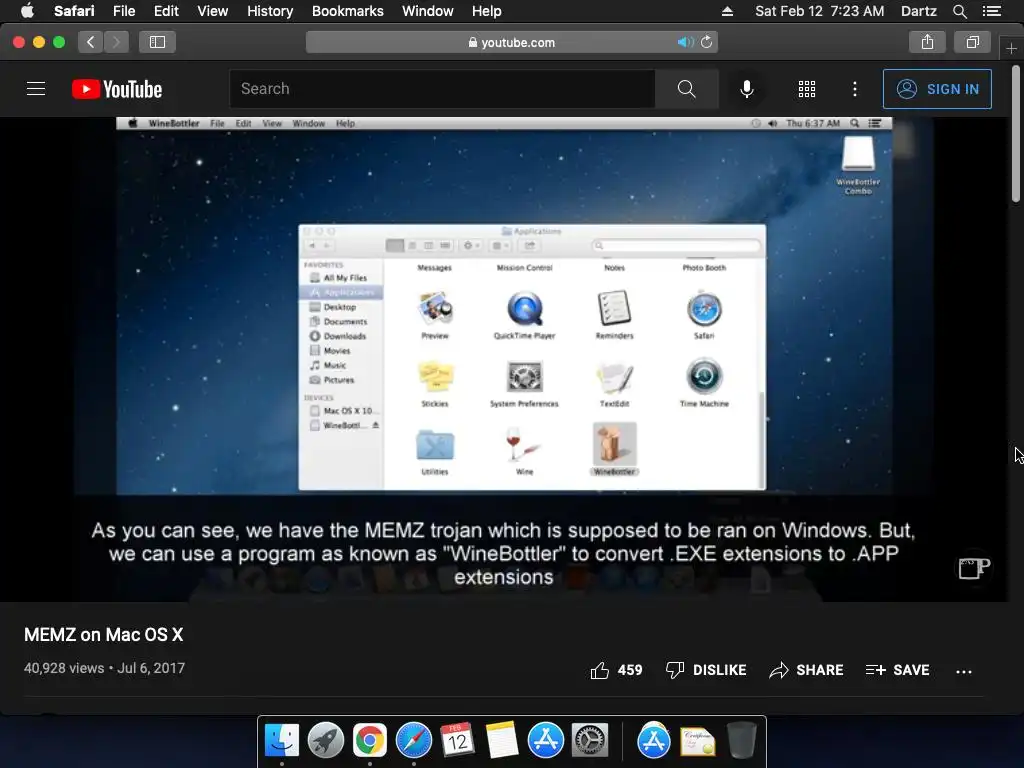Click the channel watermark in video corner
The image size is (1024, 768).
tap(974, 568)
